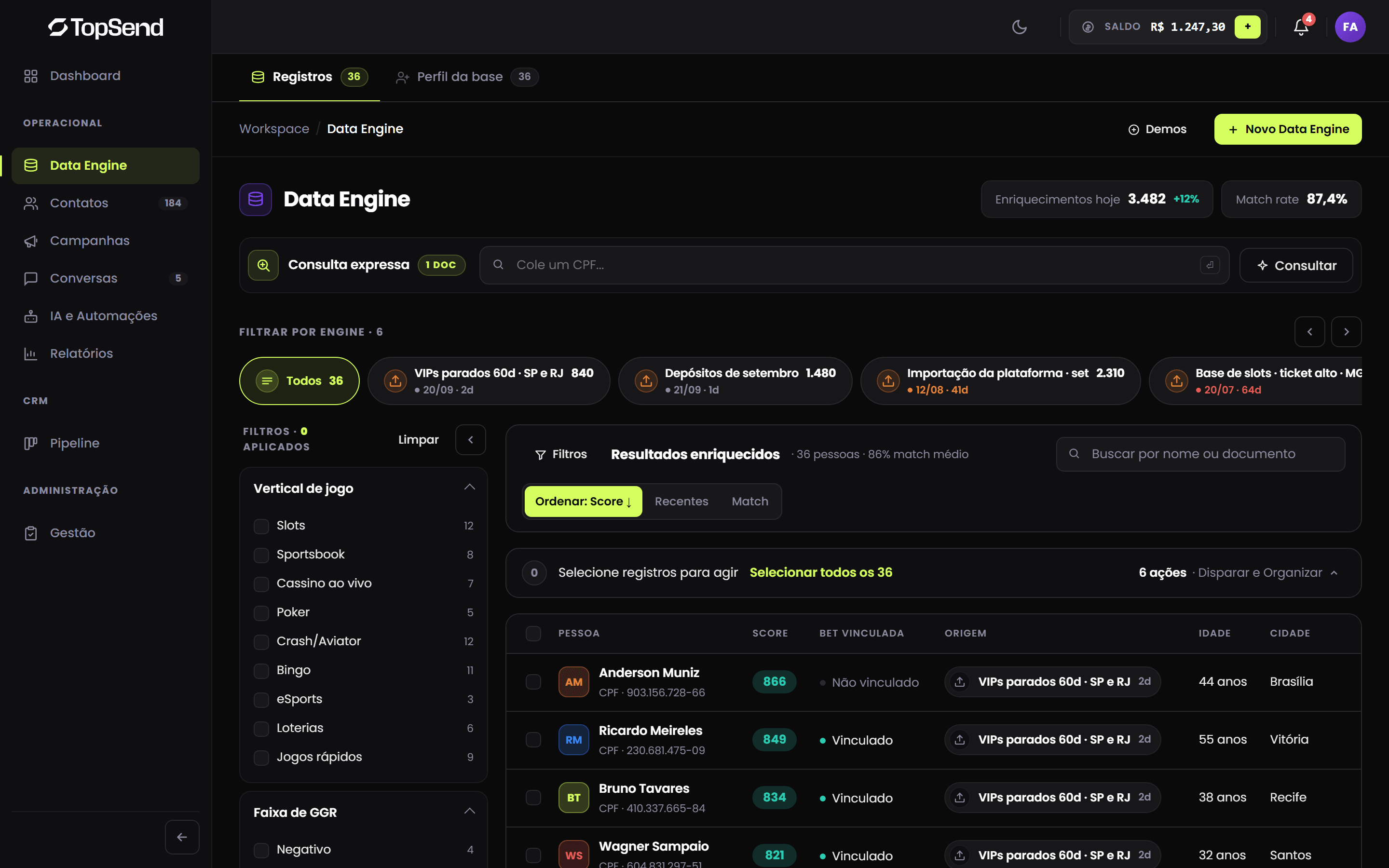Check the Slots filter checkbox
Viewport: 1389px width, 868px height.
tap(261, 526)
